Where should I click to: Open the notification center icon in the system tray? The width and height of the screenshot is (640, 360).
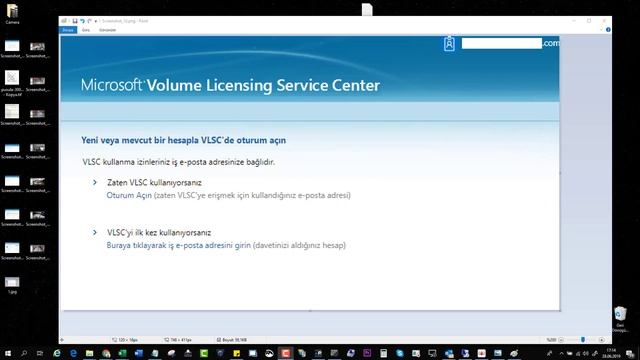point(630,353)
